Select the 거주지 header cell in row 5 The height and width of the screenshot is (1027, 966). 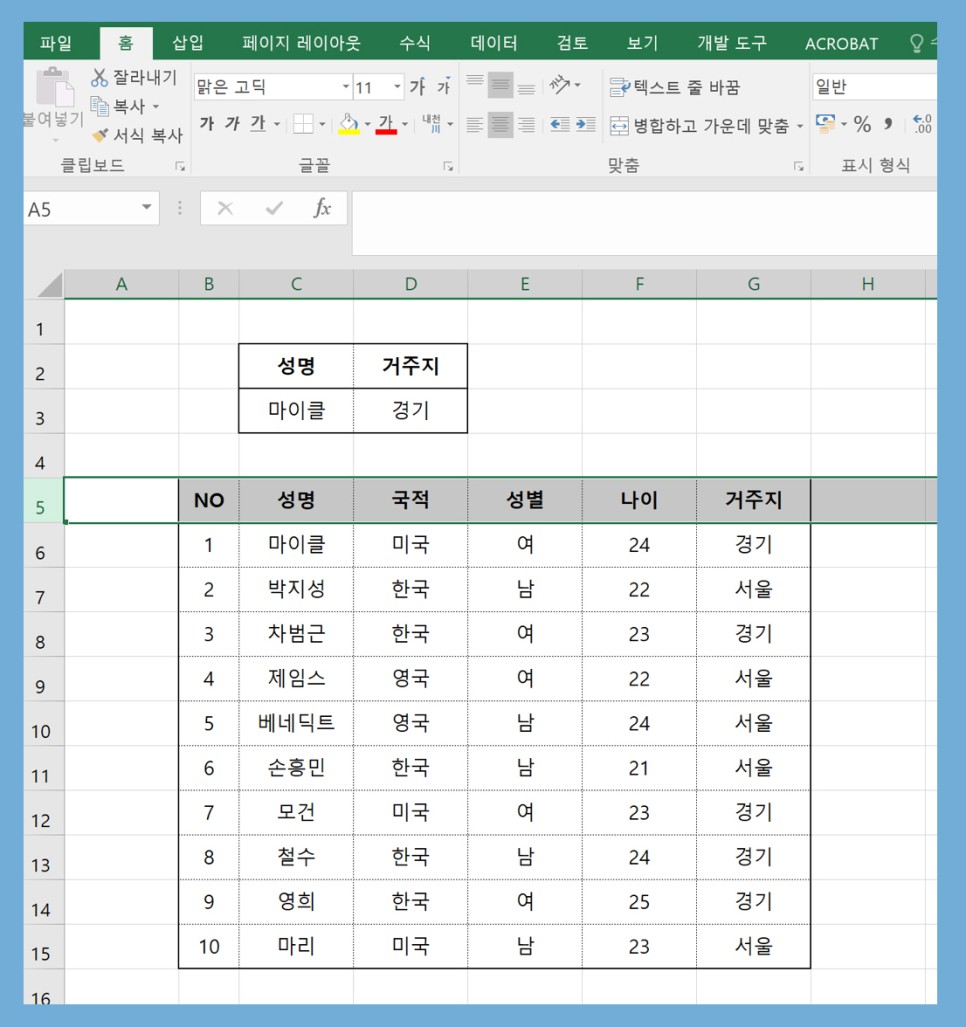point(753,500)
